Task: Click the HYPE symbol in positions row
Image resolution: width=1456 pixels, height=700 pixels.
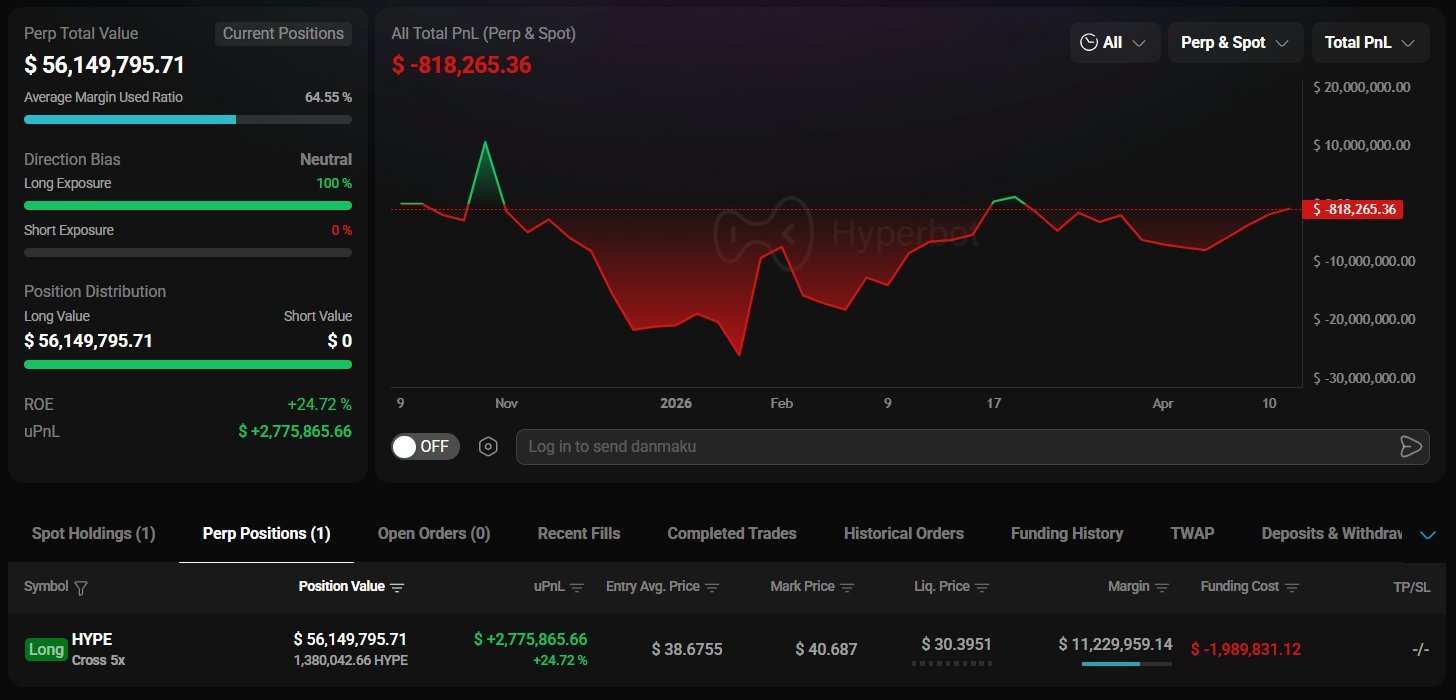Action: [x=92, y=640]
